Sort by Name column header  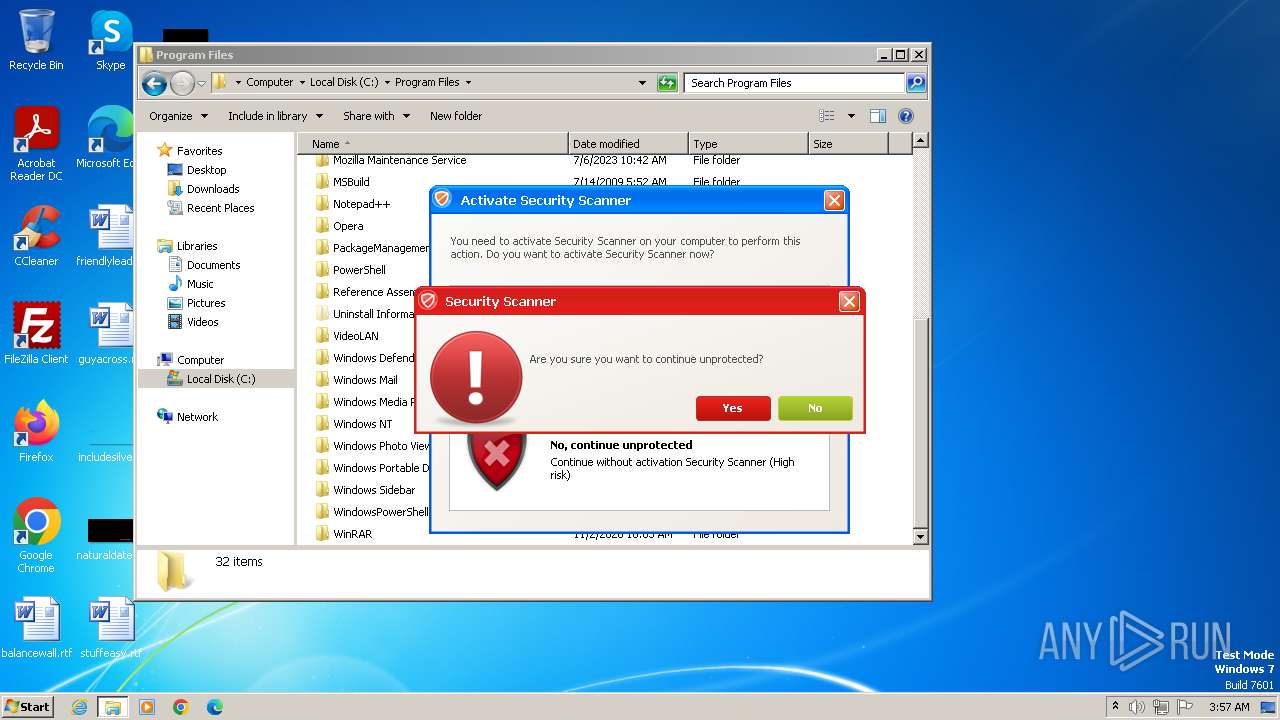(x=432, y=144)
